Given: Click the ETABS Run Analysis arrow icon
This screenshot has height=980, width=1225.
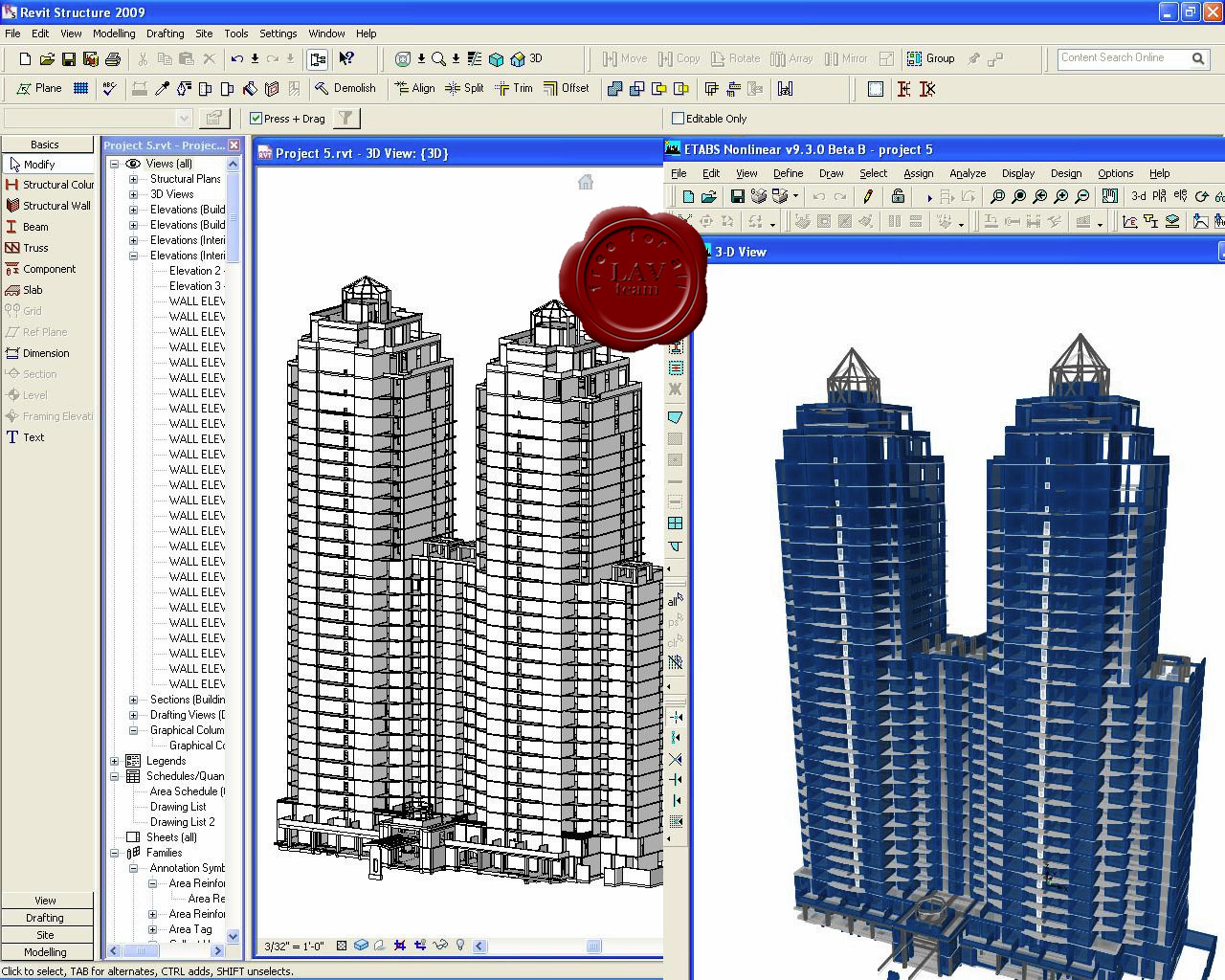Looking at the screenshot, I should 928,197.
